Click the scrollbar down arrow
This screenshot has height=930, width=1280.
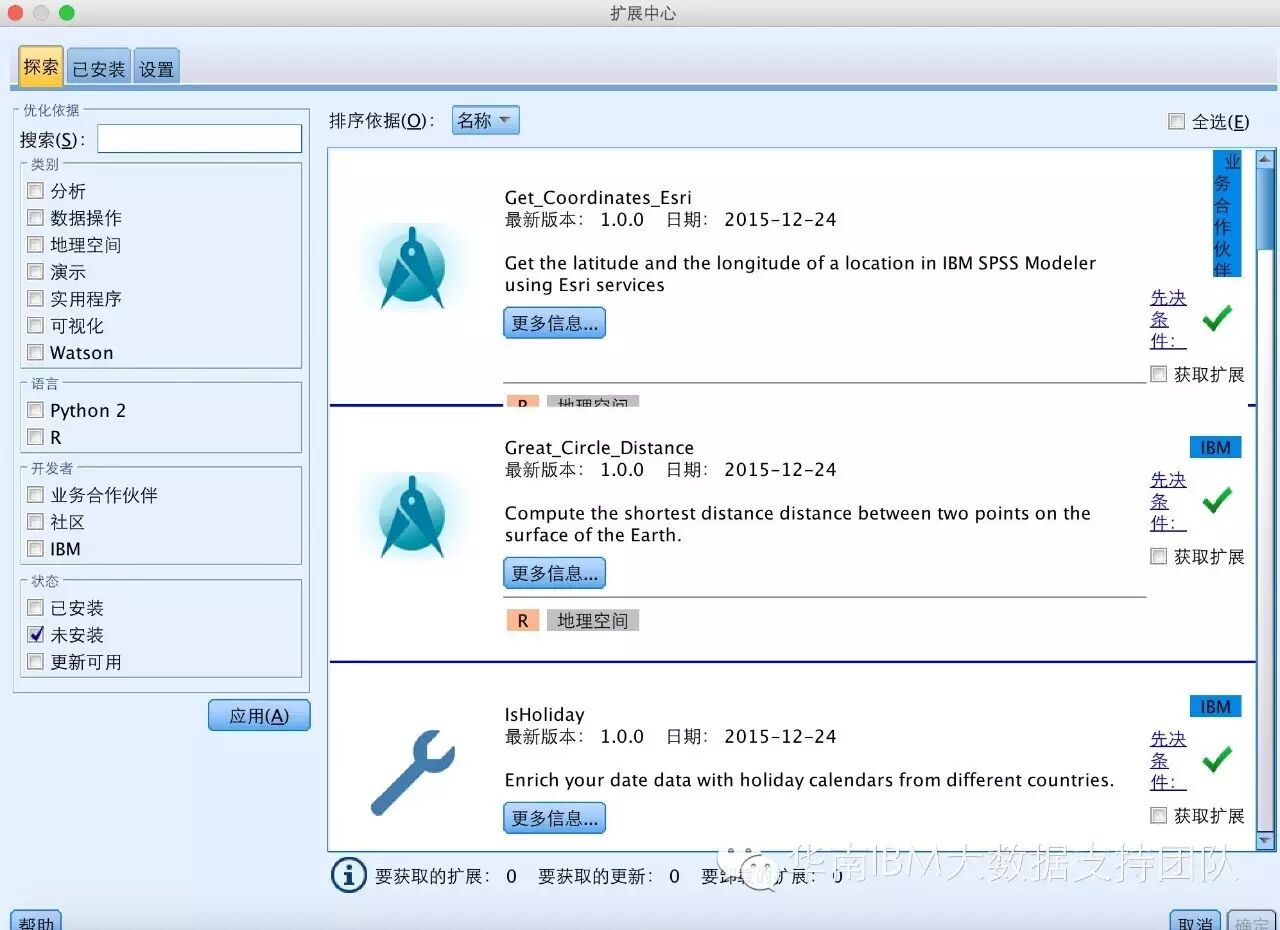1265,841
